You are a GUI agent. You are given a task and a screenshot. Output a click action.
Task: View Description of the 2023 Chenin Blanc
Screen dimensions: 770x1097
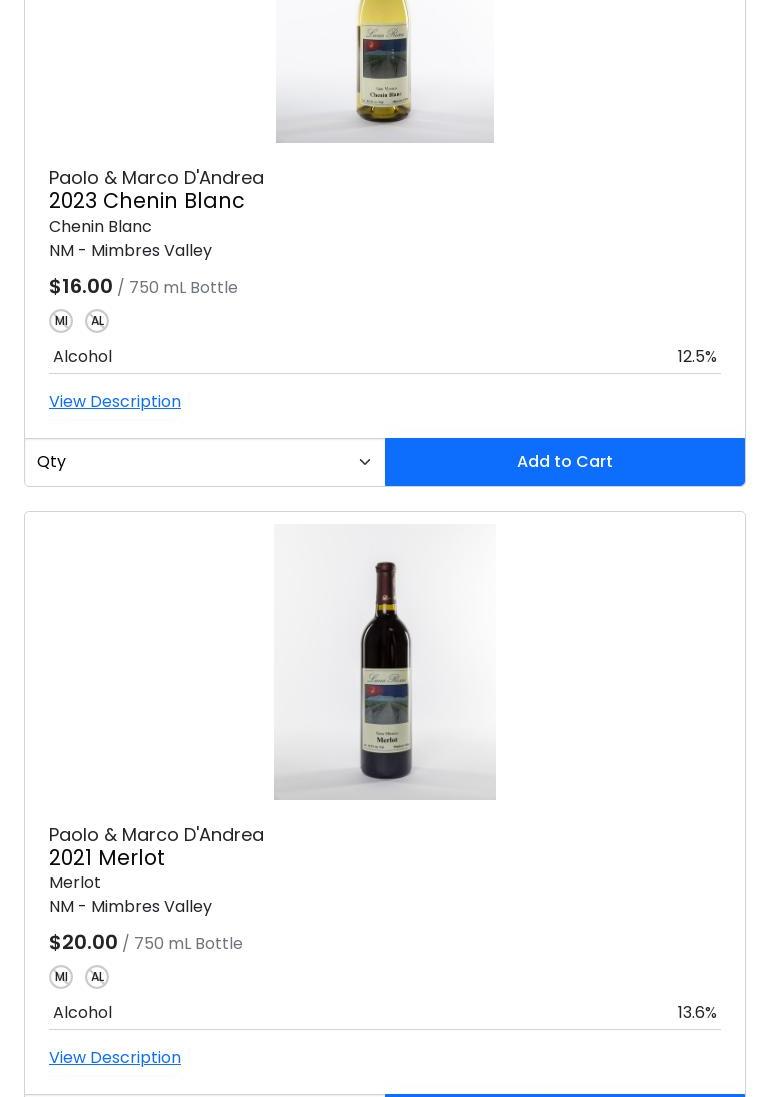[115, 401]
